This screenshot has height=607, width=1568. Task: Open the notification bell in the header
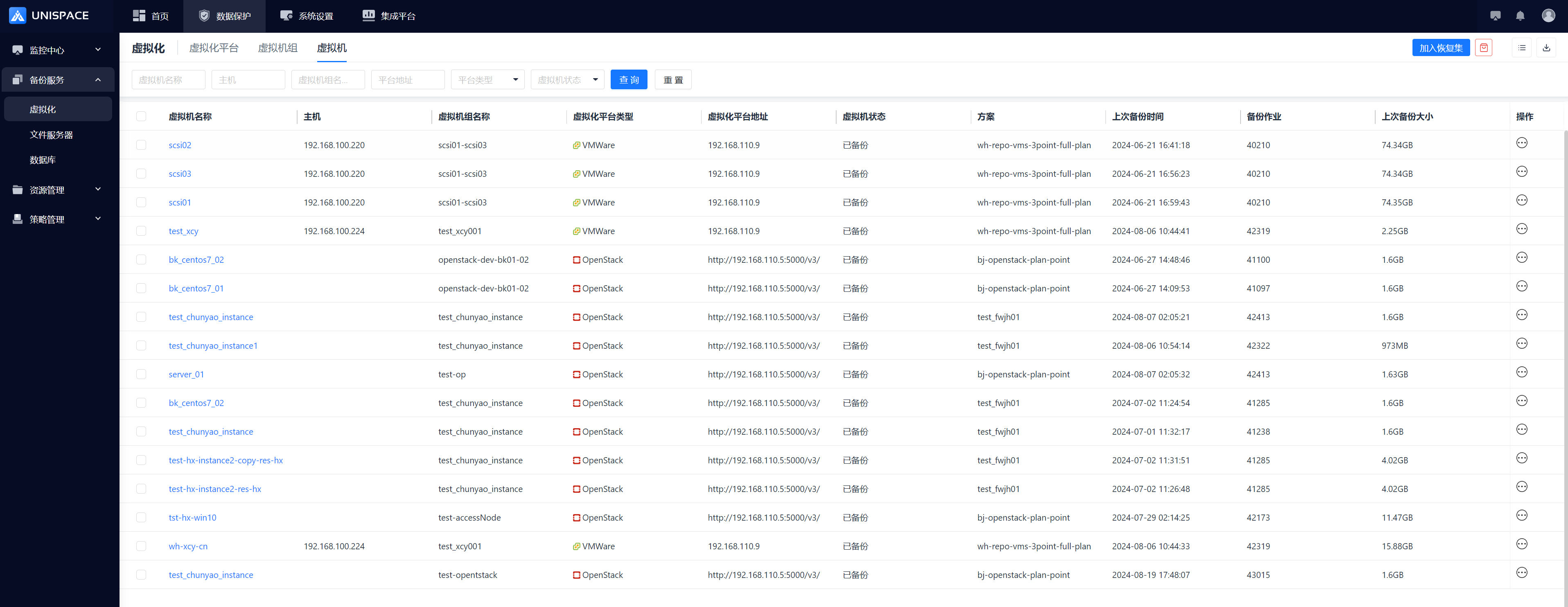pyautogui.click(x=1520, y=16)
